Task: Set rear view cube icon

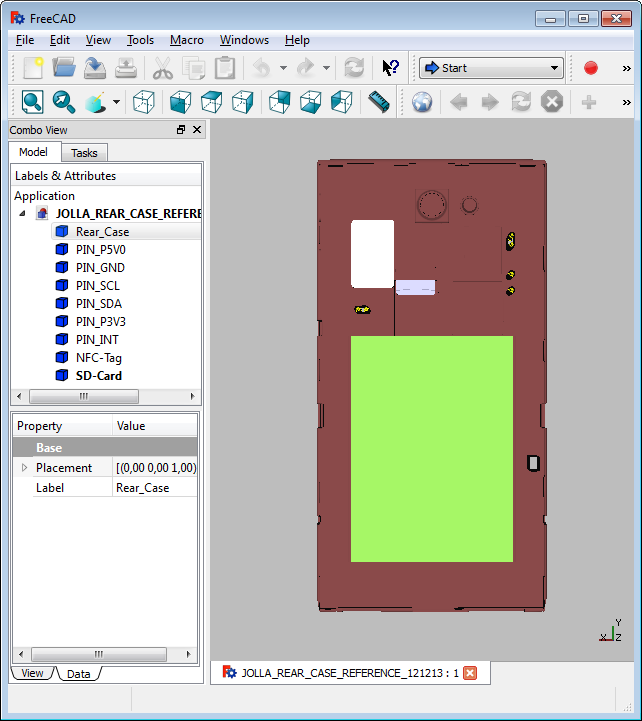Action: pos(280,102)
